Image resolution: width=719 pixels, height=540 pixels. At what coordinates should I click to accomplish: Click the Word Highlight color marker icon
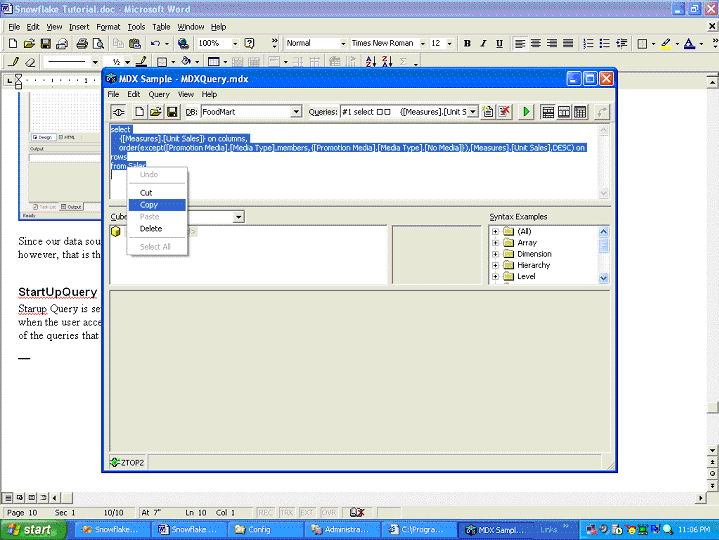666,44
